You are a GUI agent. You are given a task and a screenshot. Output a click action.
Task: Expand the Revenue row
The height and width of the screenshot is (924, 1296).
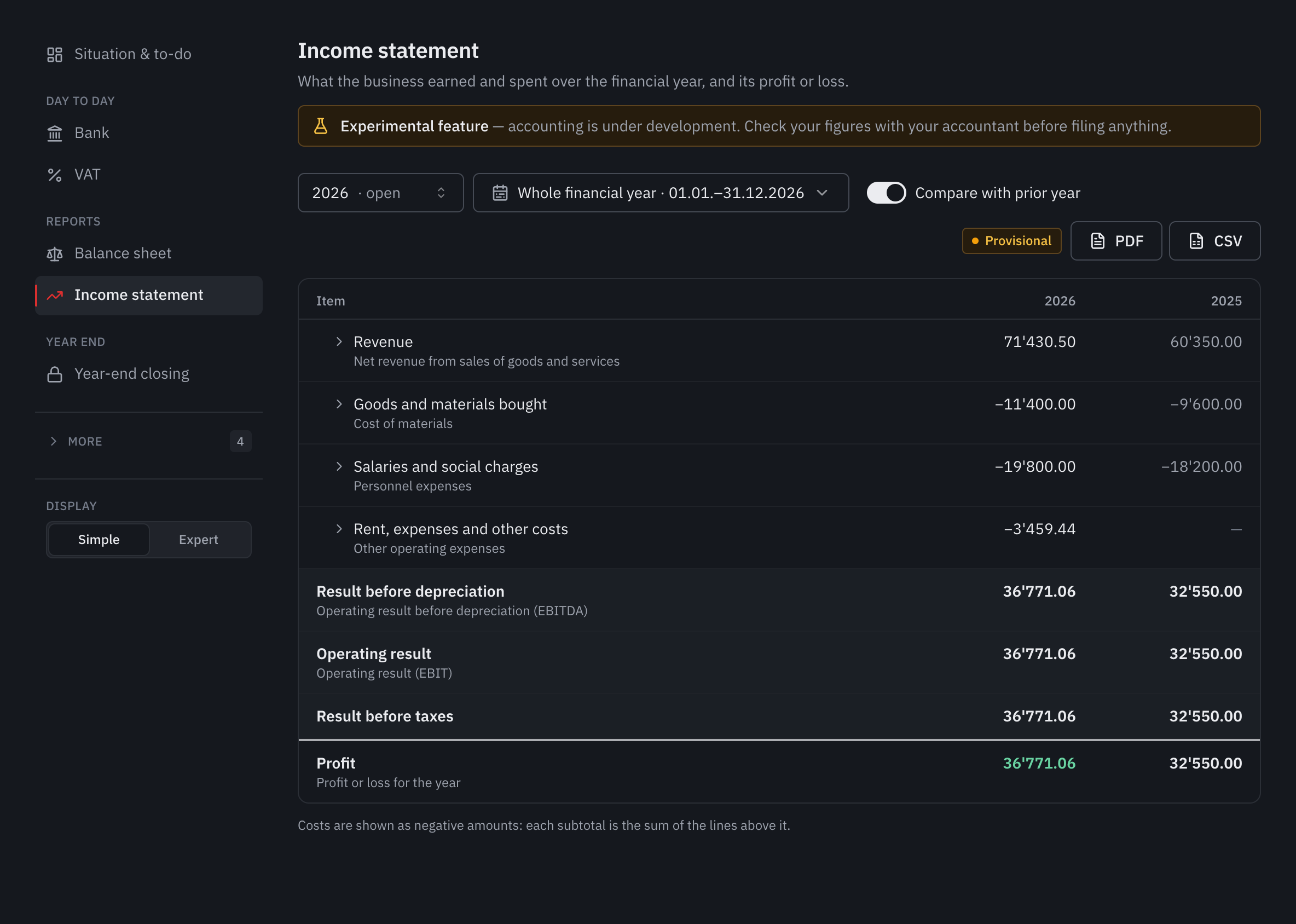[x=339, y=342]
